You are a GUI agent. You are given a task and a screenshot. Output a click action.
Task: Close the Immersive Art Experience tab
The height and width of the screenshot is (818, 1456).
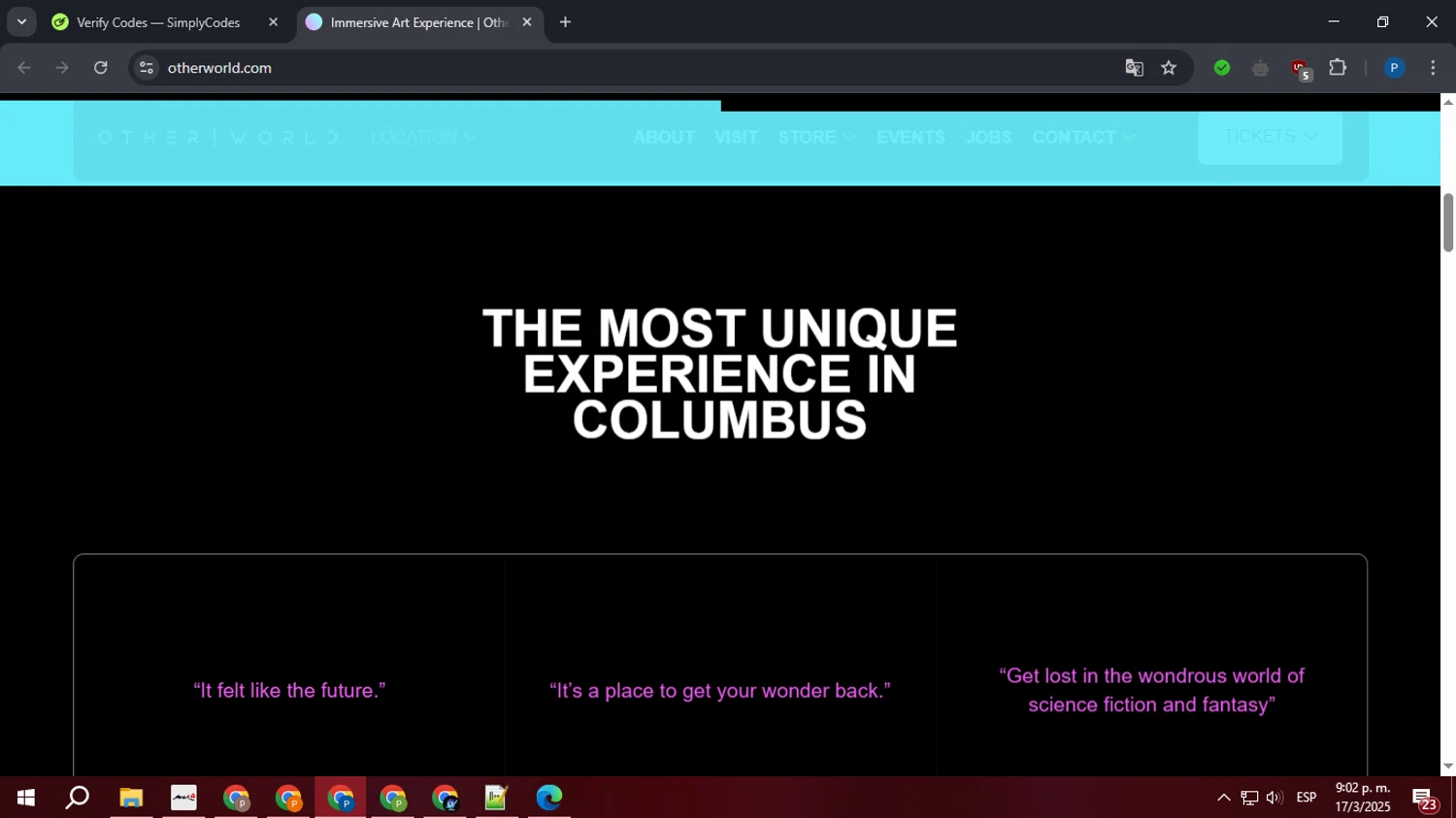pos(527,22)
